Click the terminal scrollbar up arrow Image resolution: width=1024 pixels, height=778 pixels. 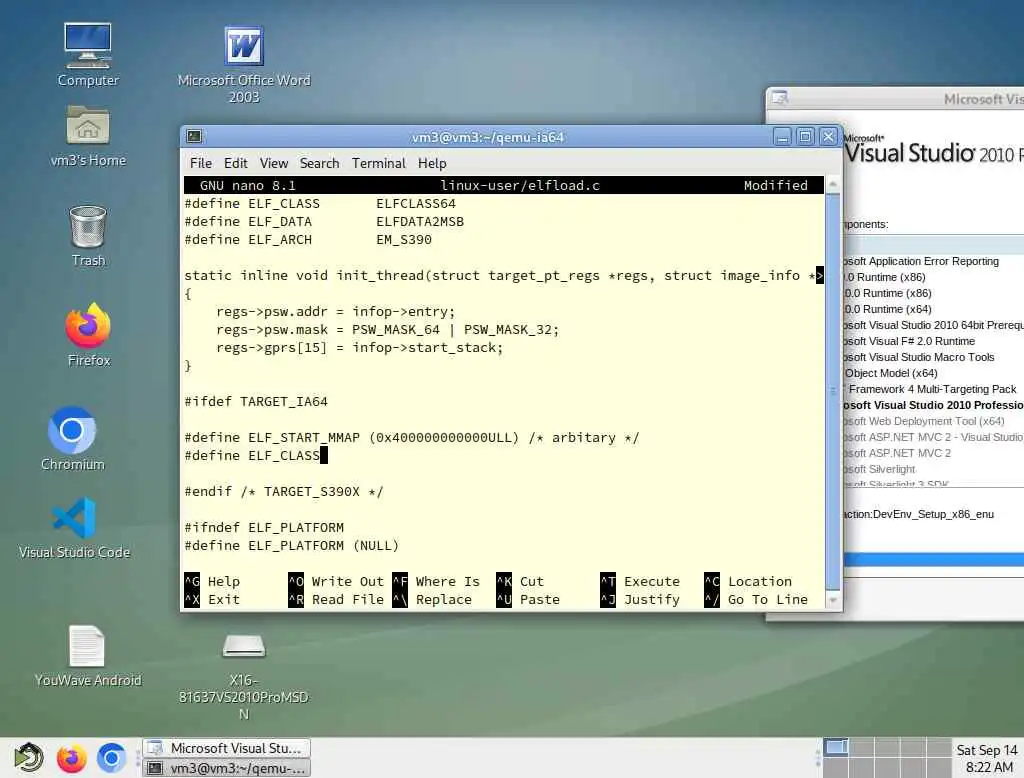pos(833,185)
